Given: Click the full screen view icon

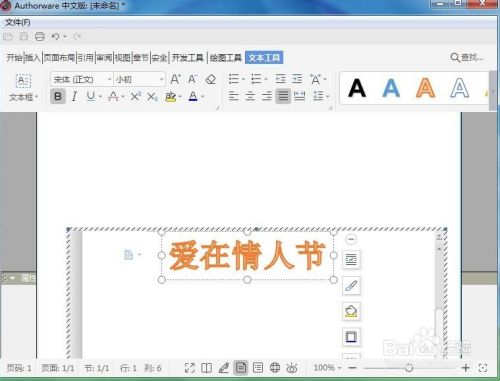Looking at the screenshot, I should tap(190, 368).
